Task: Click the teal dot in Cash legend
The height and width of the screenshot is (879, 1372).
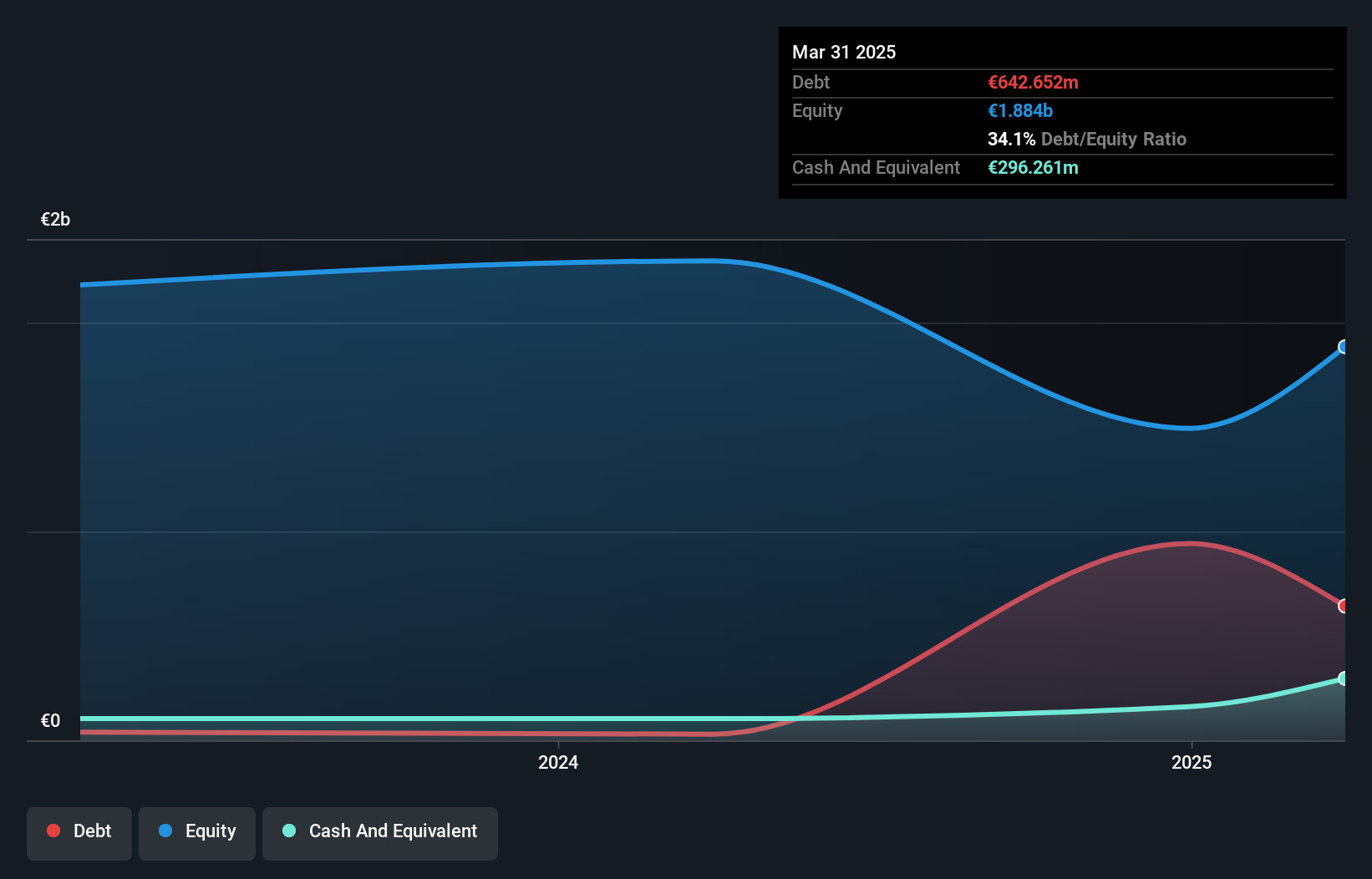Action: pos(289,831)
